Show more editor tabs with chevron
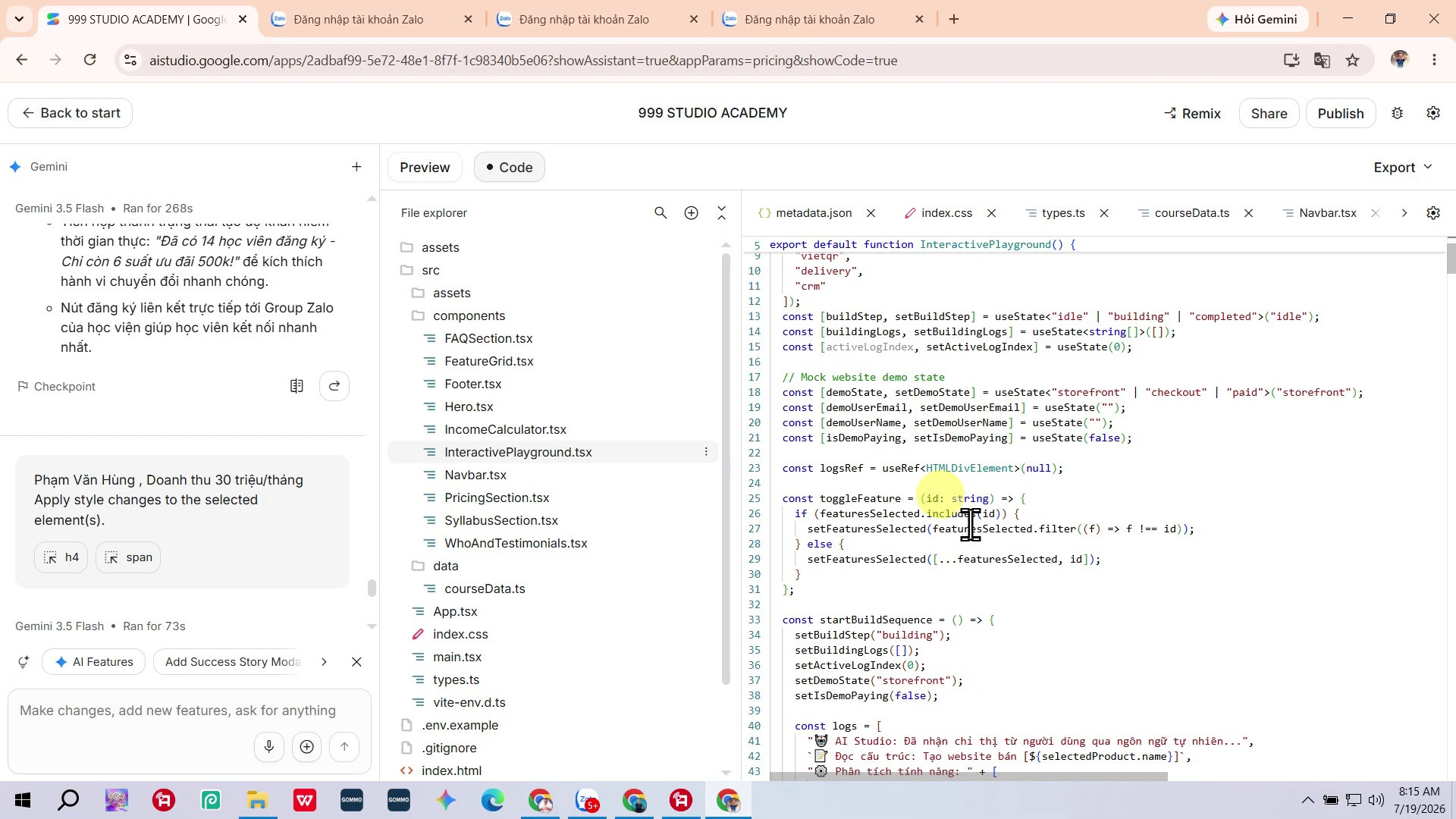 pos(1404,213)
